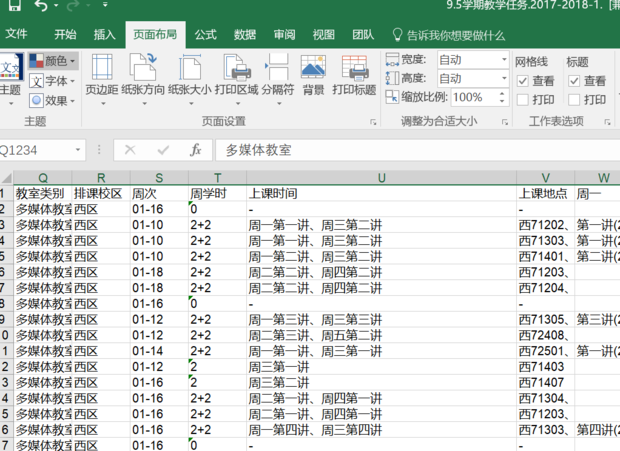Open the 工作表选项 dialog launcher
Viewport: 620px width, 451px height.
pyautogui.click(x=608, y=122)
